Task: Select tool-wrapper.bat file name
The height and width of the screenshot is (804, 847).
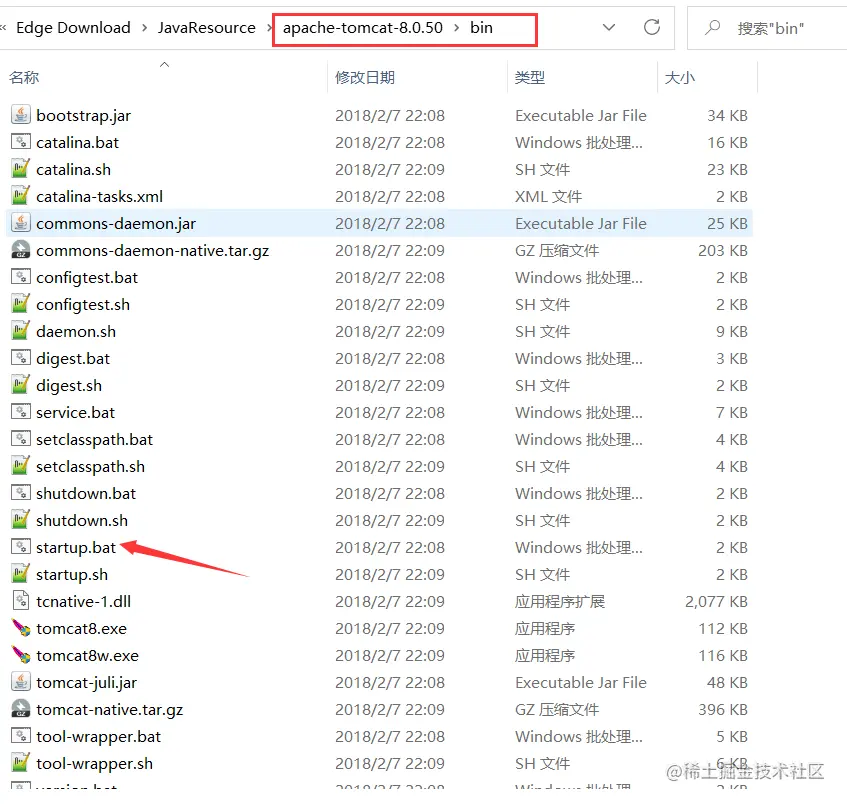Action: coord(99,736)
